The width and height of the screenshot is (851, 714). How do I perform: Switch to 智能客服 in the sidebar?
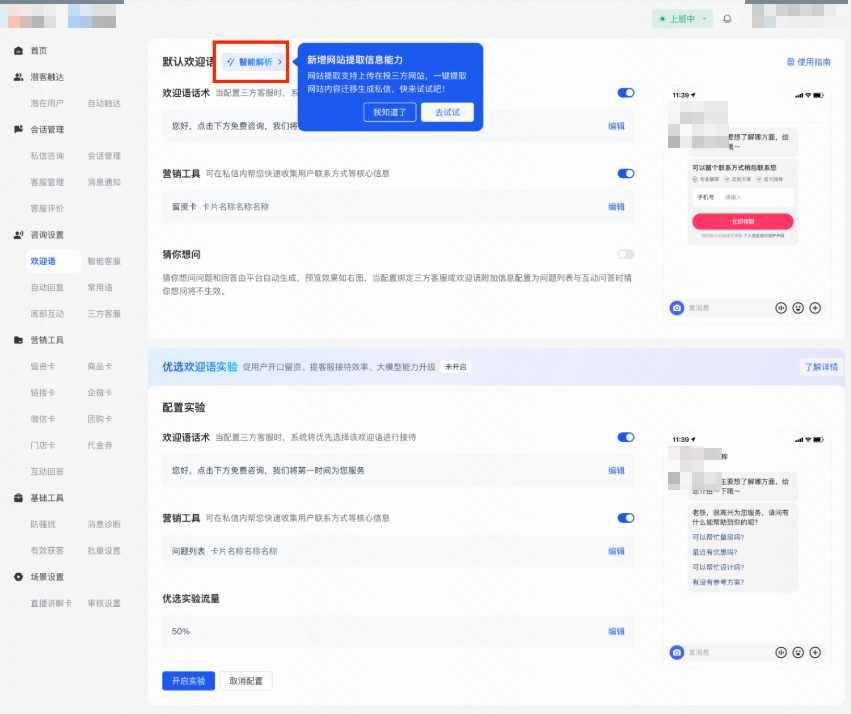[x=104, y=261]
